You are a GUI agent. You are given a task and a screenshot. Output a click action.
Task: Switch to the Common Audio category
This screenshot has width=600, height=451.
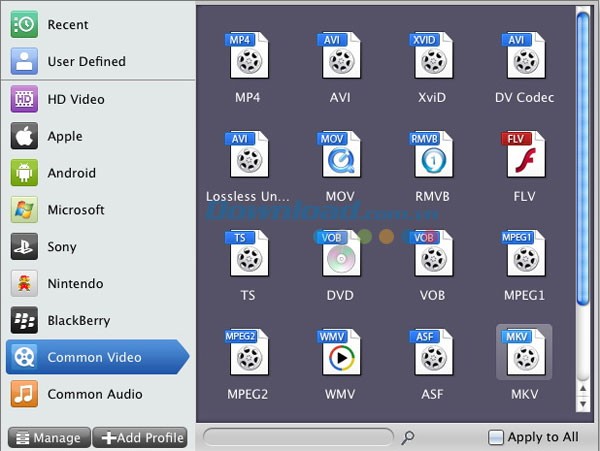pyautogui.click(x=98, y=394)
